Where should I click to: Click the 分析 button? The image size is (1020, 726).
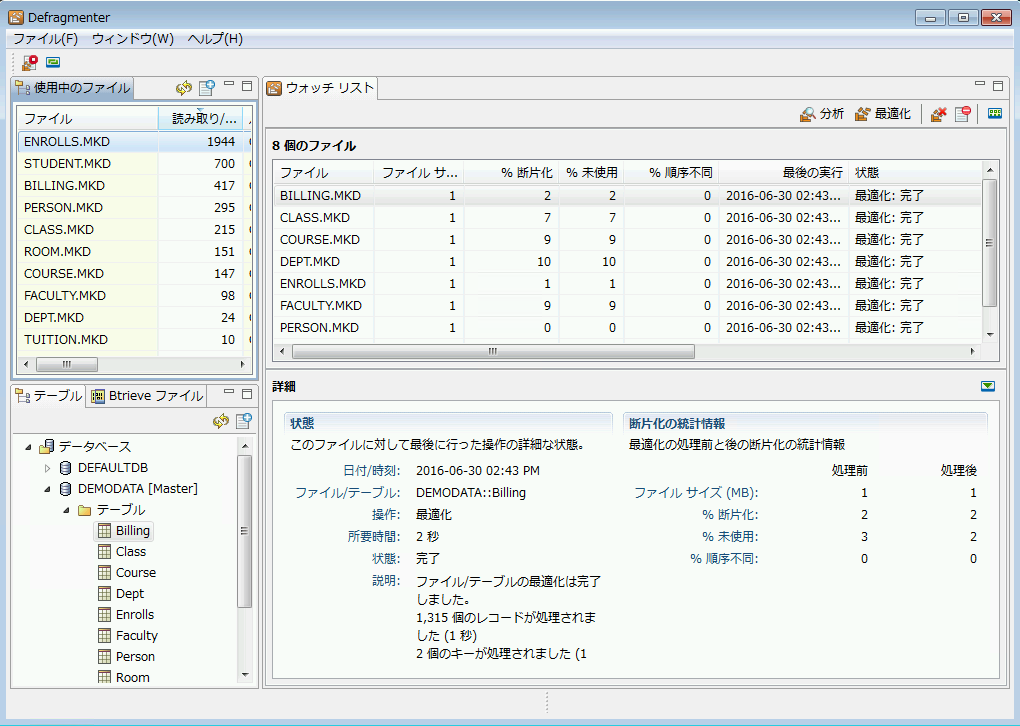pyautogui.click(x=822, y=114)
